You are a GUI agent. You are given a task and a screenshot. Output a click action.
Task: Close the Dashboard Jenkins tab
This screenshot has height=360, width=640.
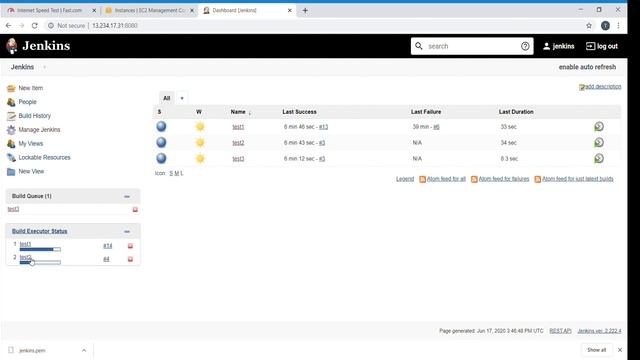click(x=290, y=11)
